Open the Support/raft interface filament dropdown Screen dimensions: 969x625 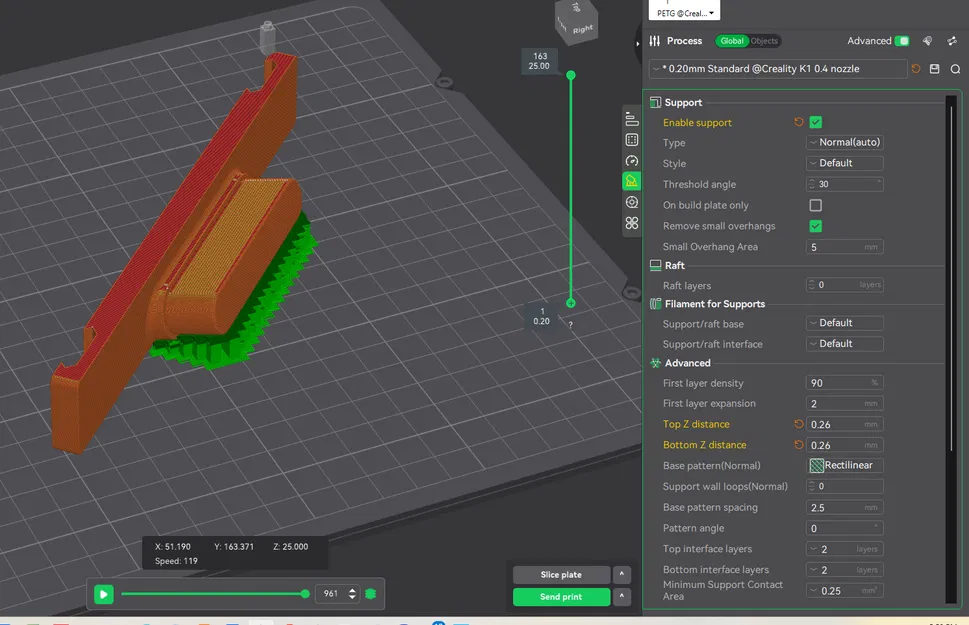(844, 344)
